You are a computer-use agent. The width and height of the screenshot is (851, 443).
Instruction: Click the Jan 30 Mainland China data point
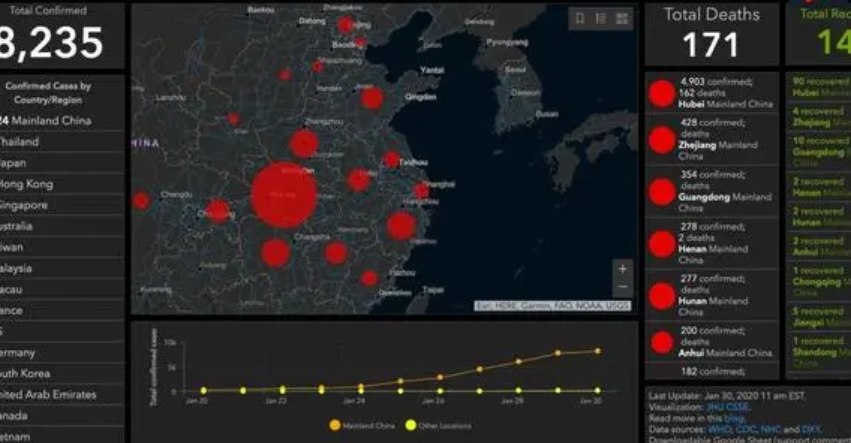coord(597,351)
